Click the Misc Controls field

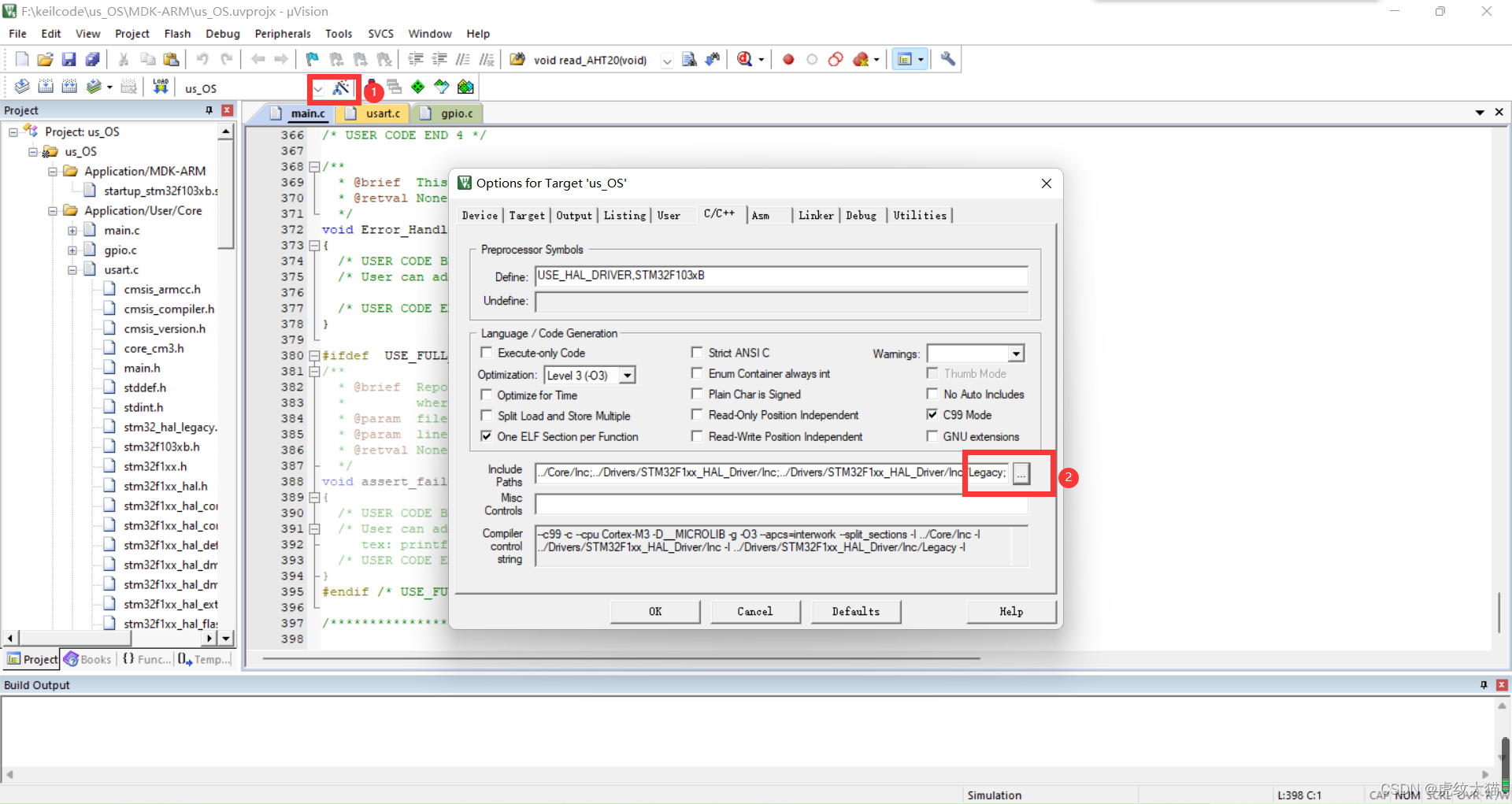781,504
